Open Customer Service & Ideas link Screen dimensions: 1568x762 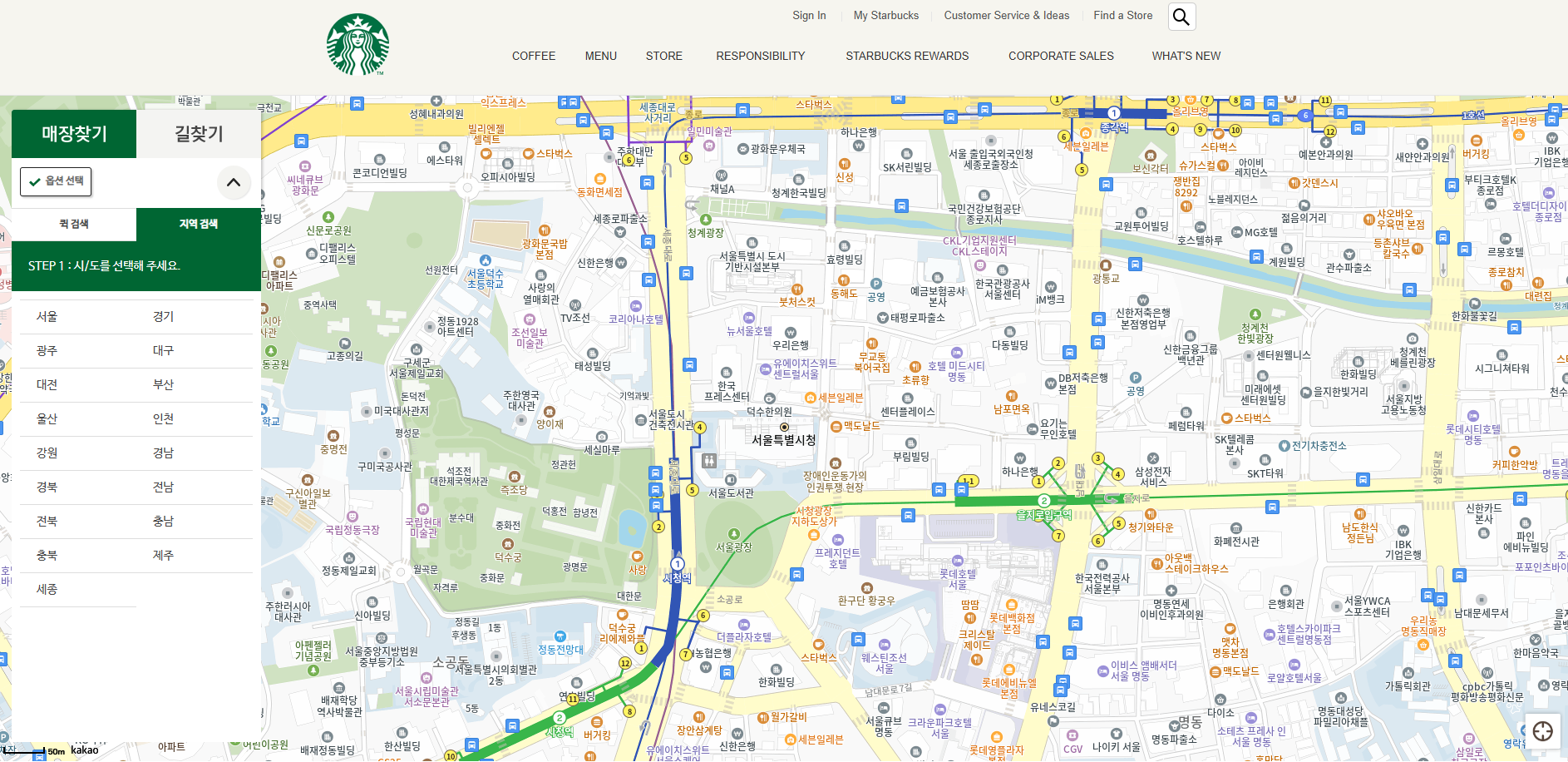pyautogui.click(x=1007, y=15)
